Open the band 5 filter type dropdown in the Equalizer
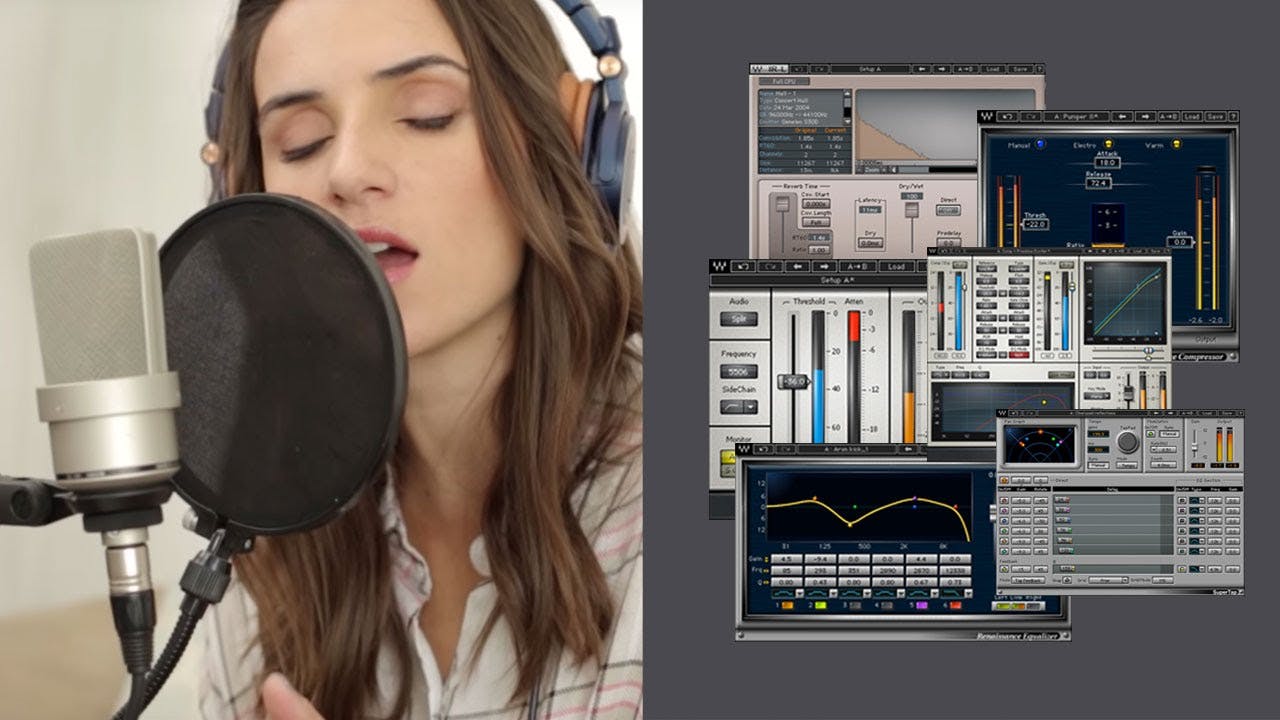The height and width of the screenshot is (720, 1280). [935, 593]
